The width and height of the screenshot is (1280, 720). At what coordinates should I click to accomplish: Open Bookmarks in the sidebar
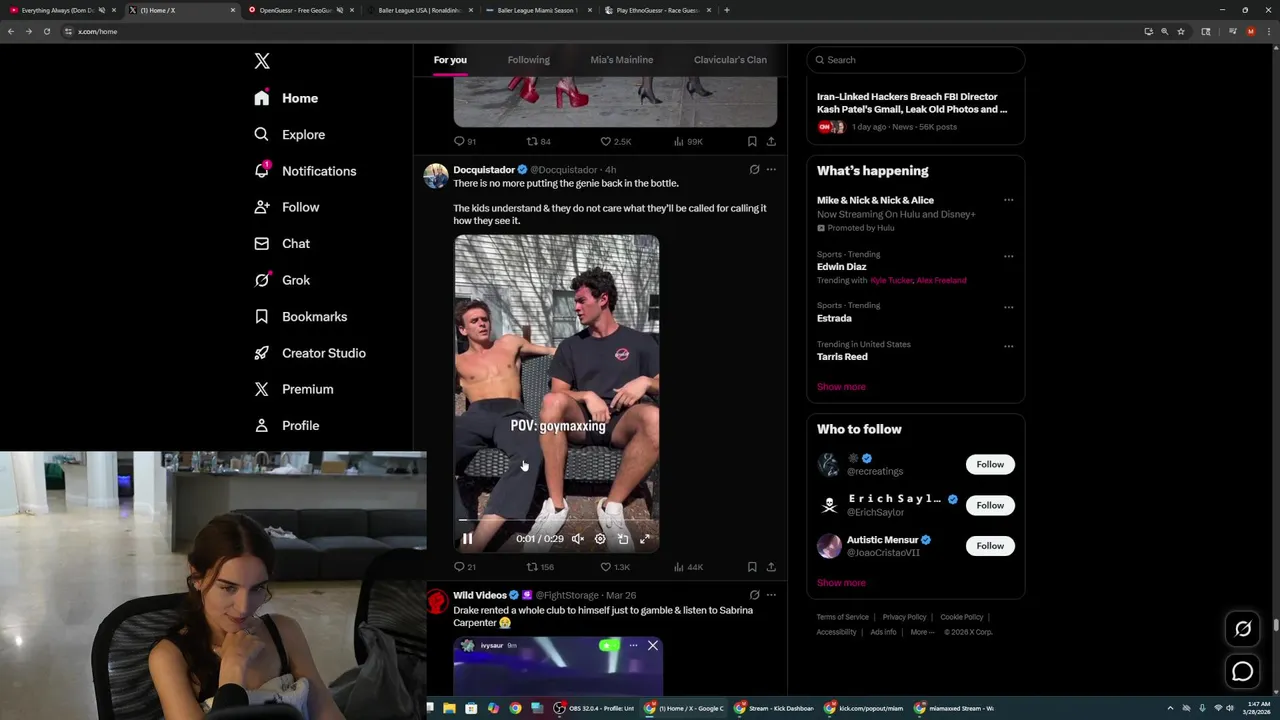pos(300,316)
